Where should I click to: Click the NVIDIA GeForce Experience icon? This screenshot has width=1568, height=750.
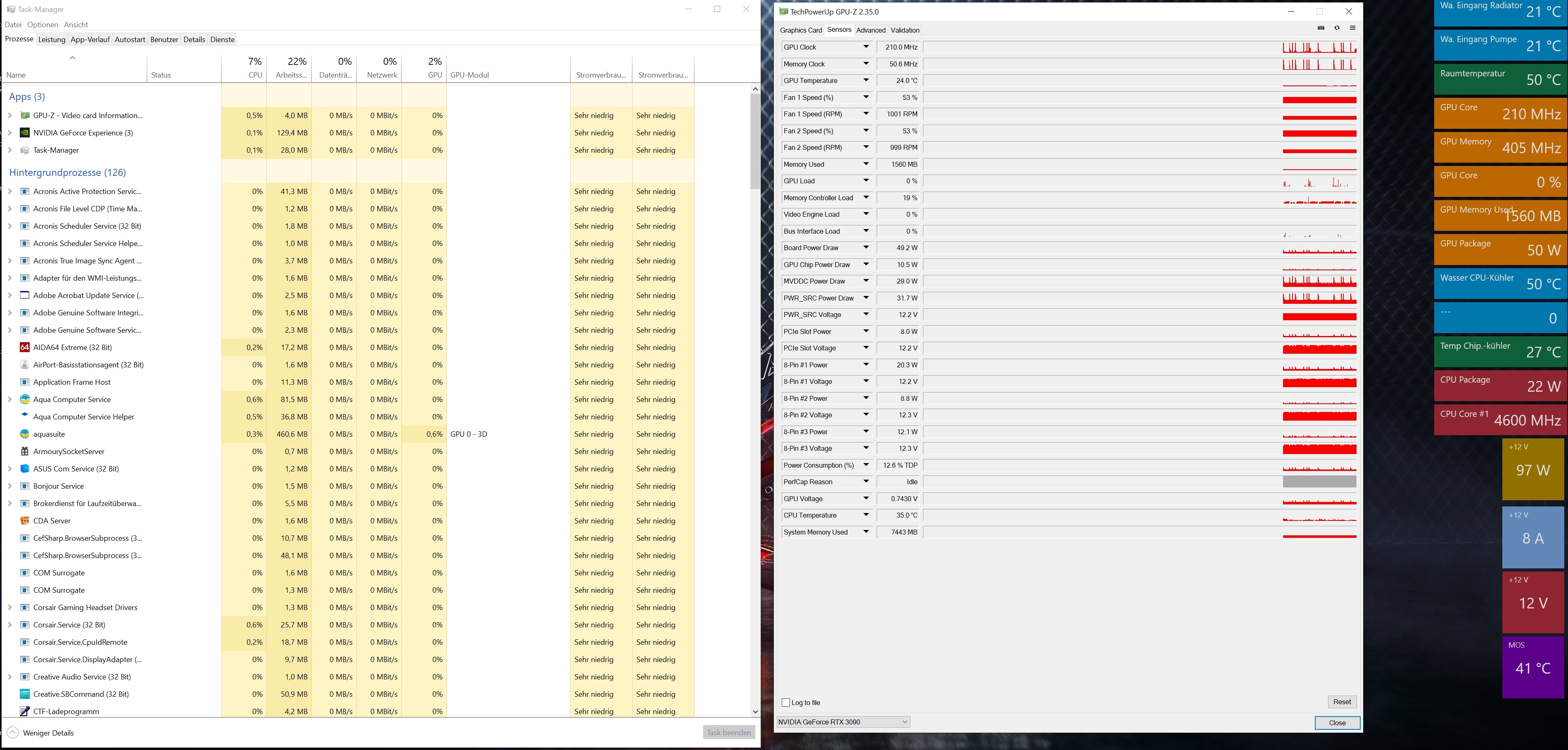click(25, 132)
